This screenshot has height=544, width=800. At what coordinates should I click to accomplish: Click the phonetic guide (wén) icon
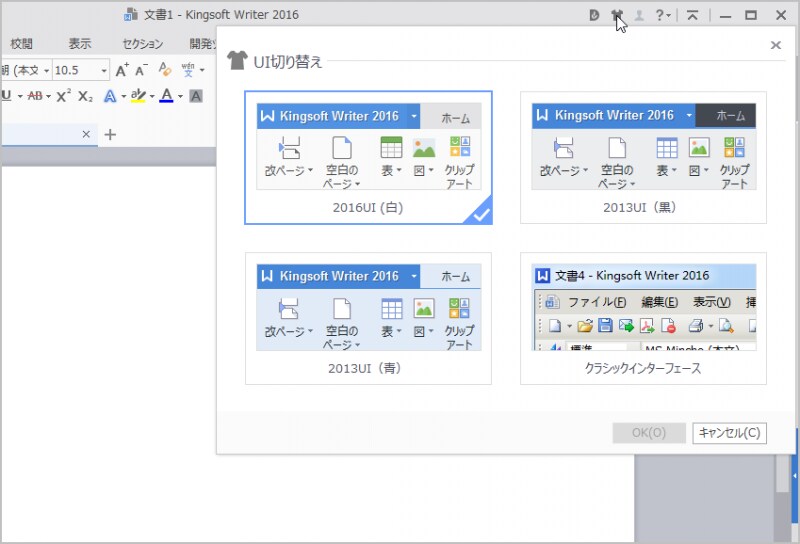point(188,69)
